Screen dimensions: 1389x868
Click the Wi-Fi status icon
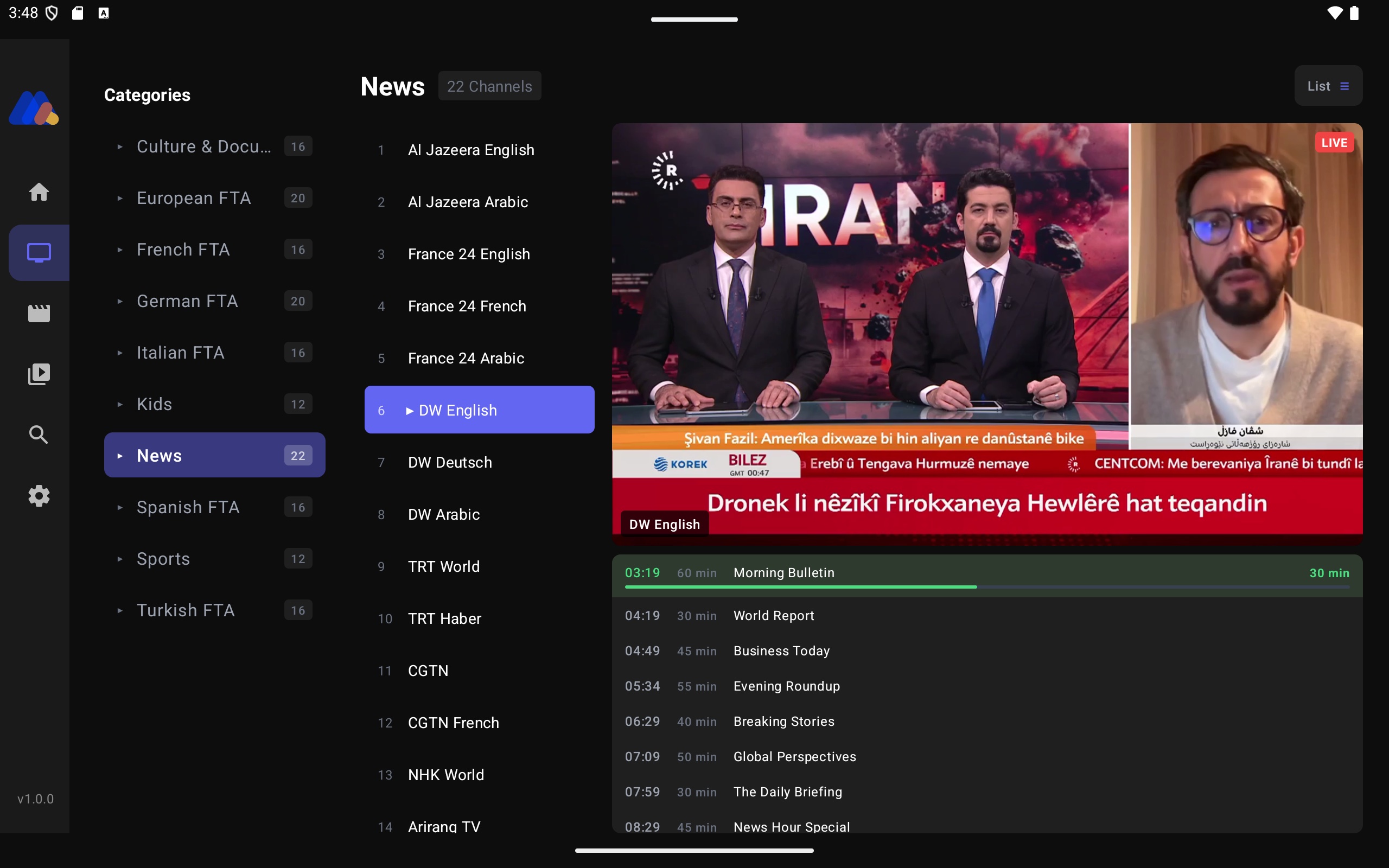tap(1335, 12)
